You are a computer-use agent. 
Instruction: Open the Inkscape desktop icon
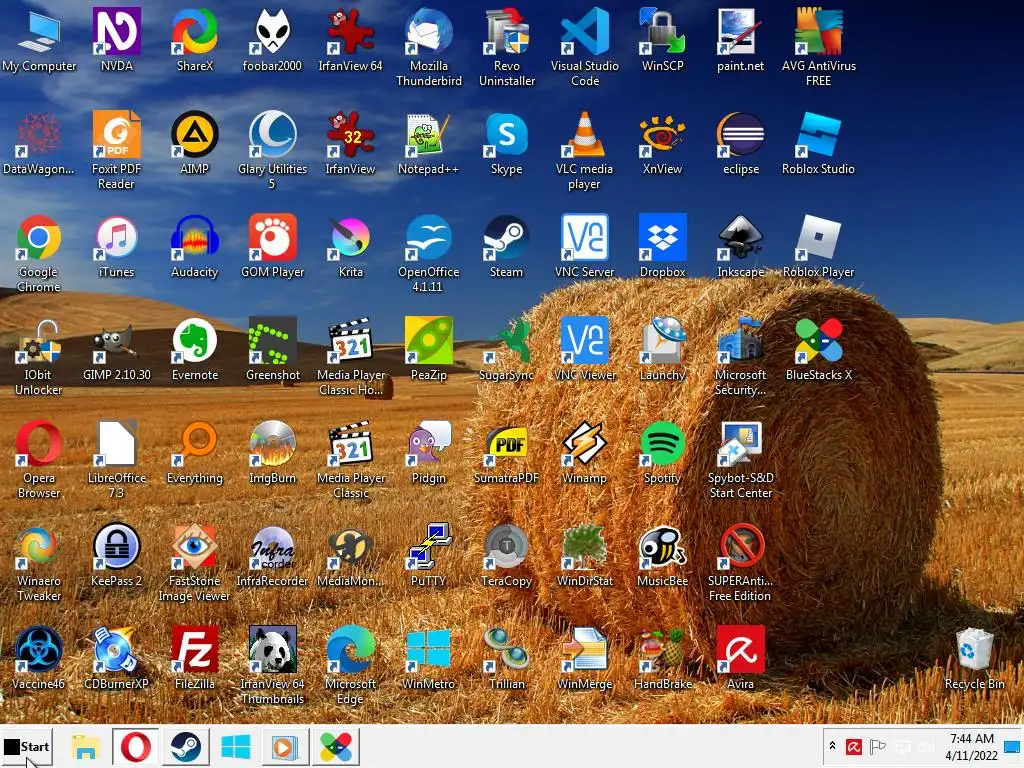tap(741, 246)
